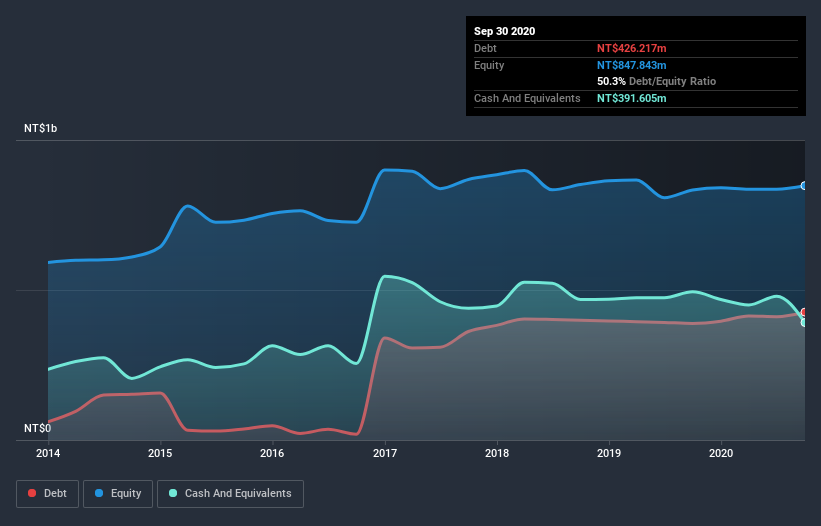The height and width of the screenshot is (526, 821).
Task: Click the NT$1b y-axis label
Action: [x=40, y=128]
